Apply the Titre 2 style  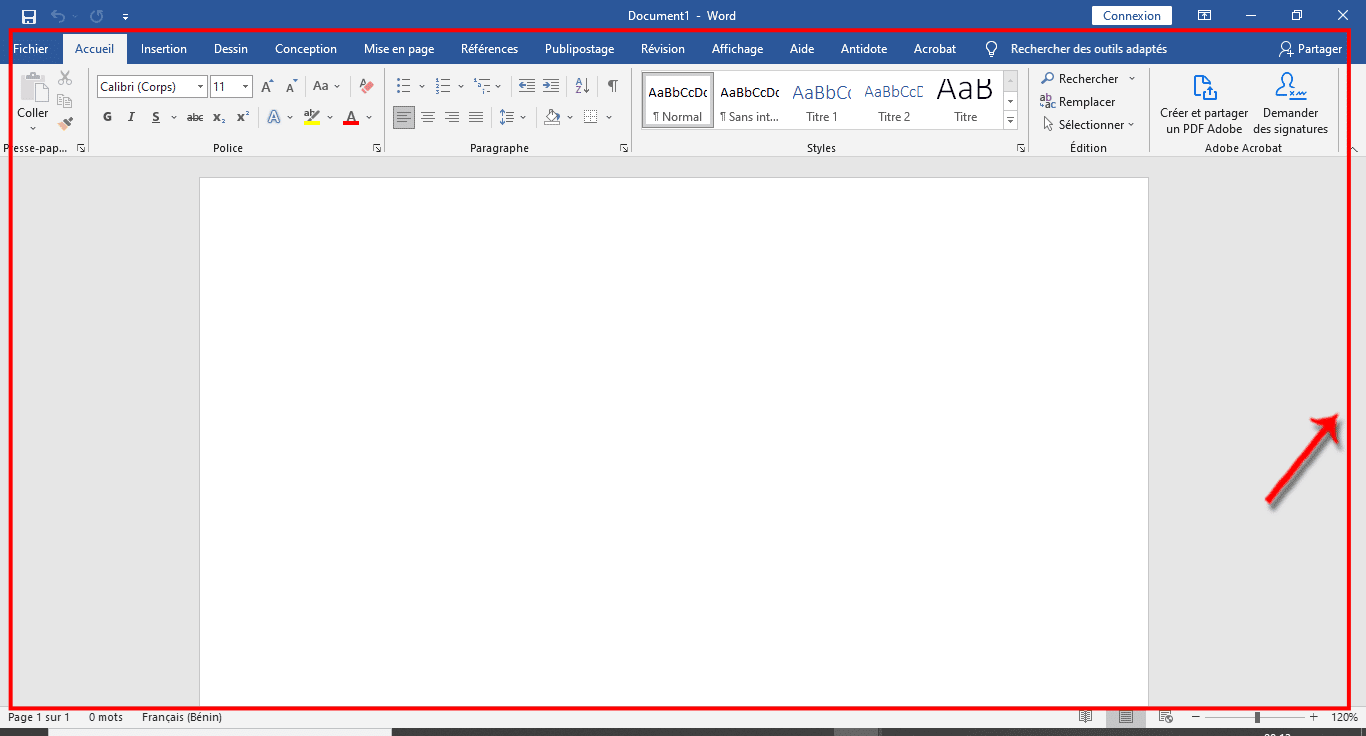[x=894, y=100]
